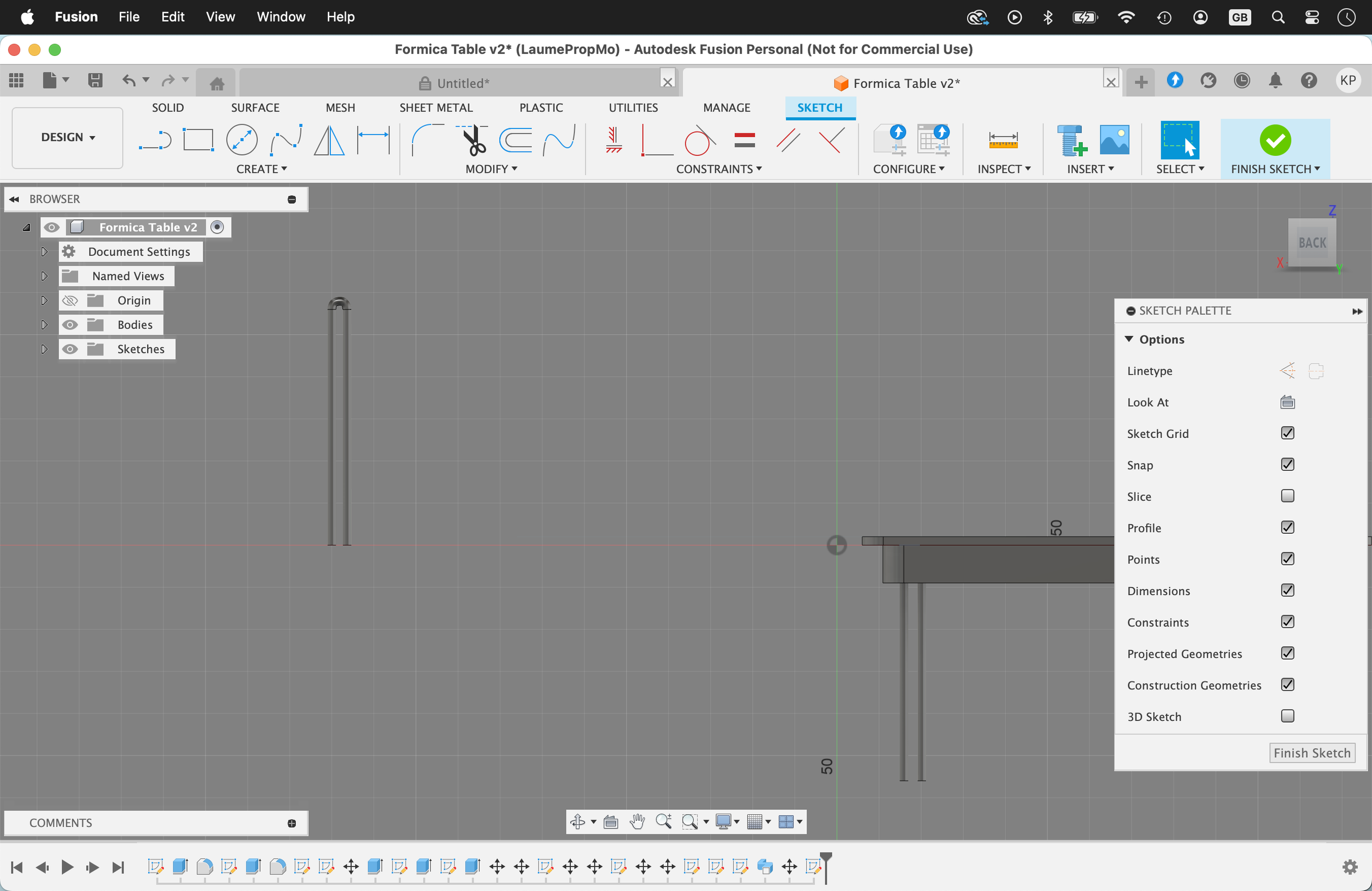1372x891 pixels.
Task: Hide the Bodies folder with its eye icon
Action: pos(70,324)
